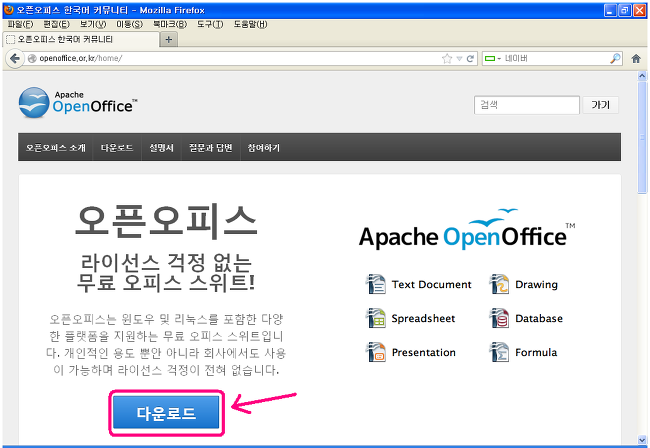This screenshot has width=650, height=448.
Task: Click the site identity globe icon
Action: pos(32,58)
